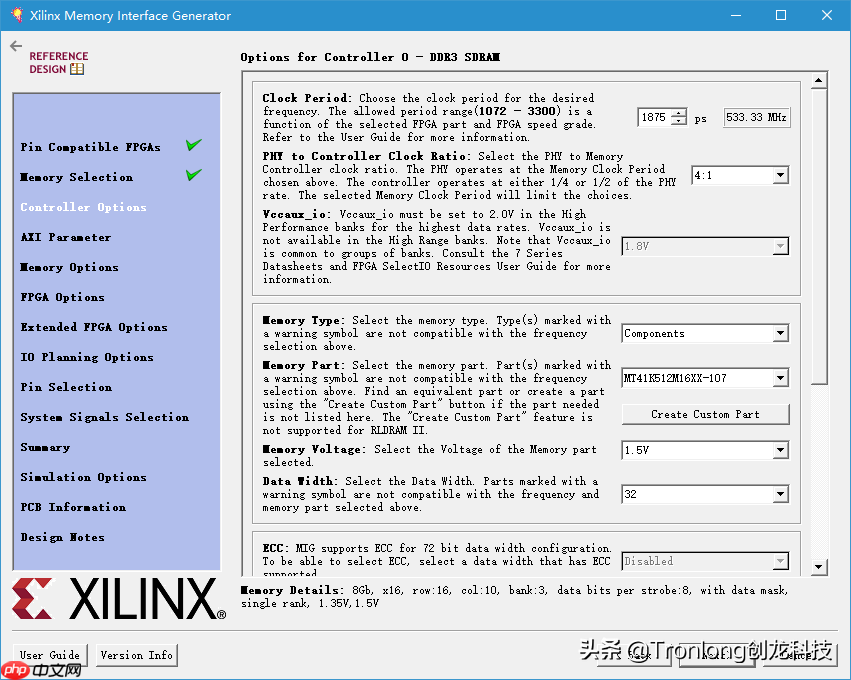Click the Memory Details text line

514,596
